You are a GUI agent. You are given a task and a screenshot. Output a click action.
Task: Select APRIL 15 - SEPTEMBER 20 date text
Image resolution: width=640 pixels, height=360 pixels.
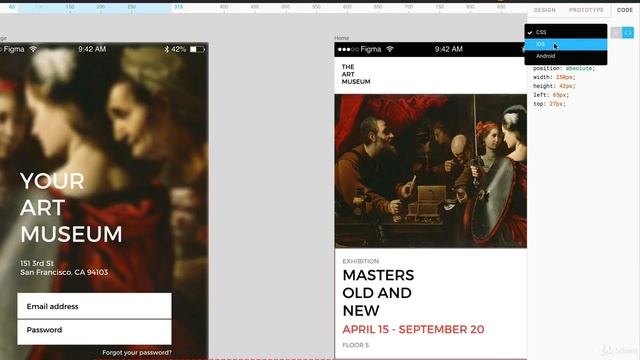[x=413, y=329]
